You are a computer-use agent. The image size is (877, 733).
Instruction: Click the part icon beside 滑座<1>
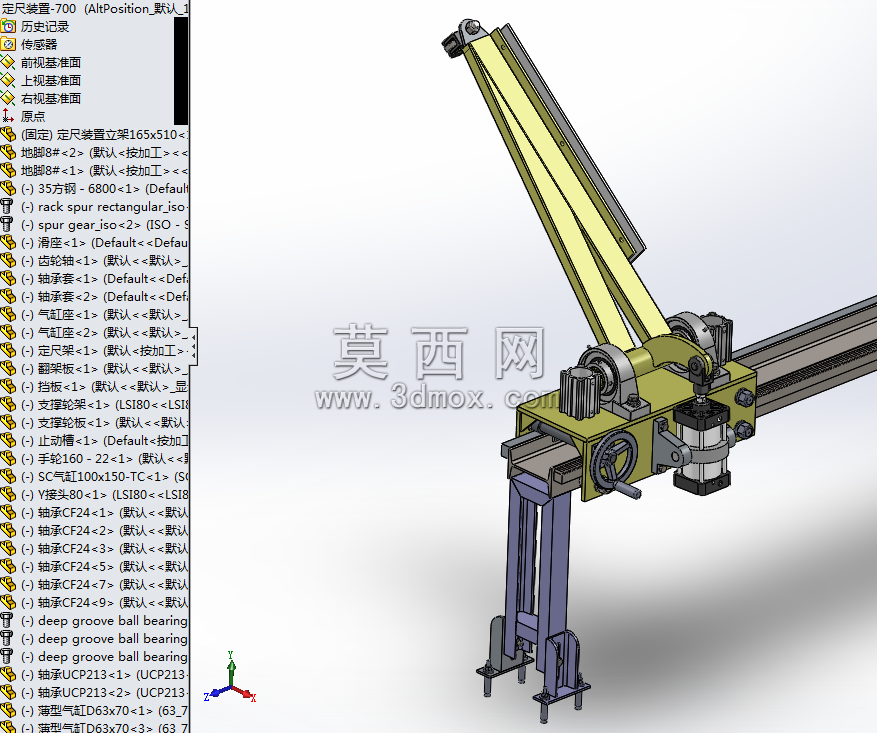(x=8, y=242)
